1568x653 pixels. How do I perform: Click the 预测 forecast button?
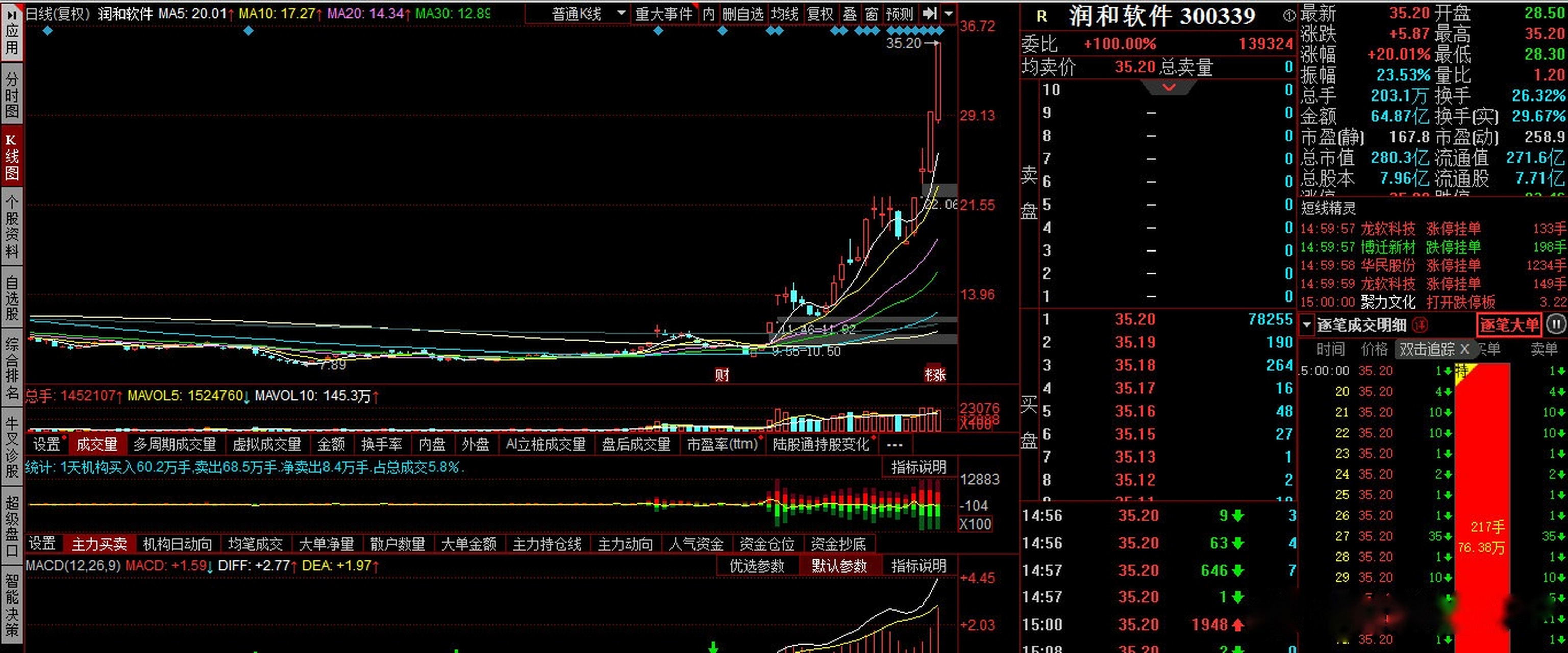899,13
